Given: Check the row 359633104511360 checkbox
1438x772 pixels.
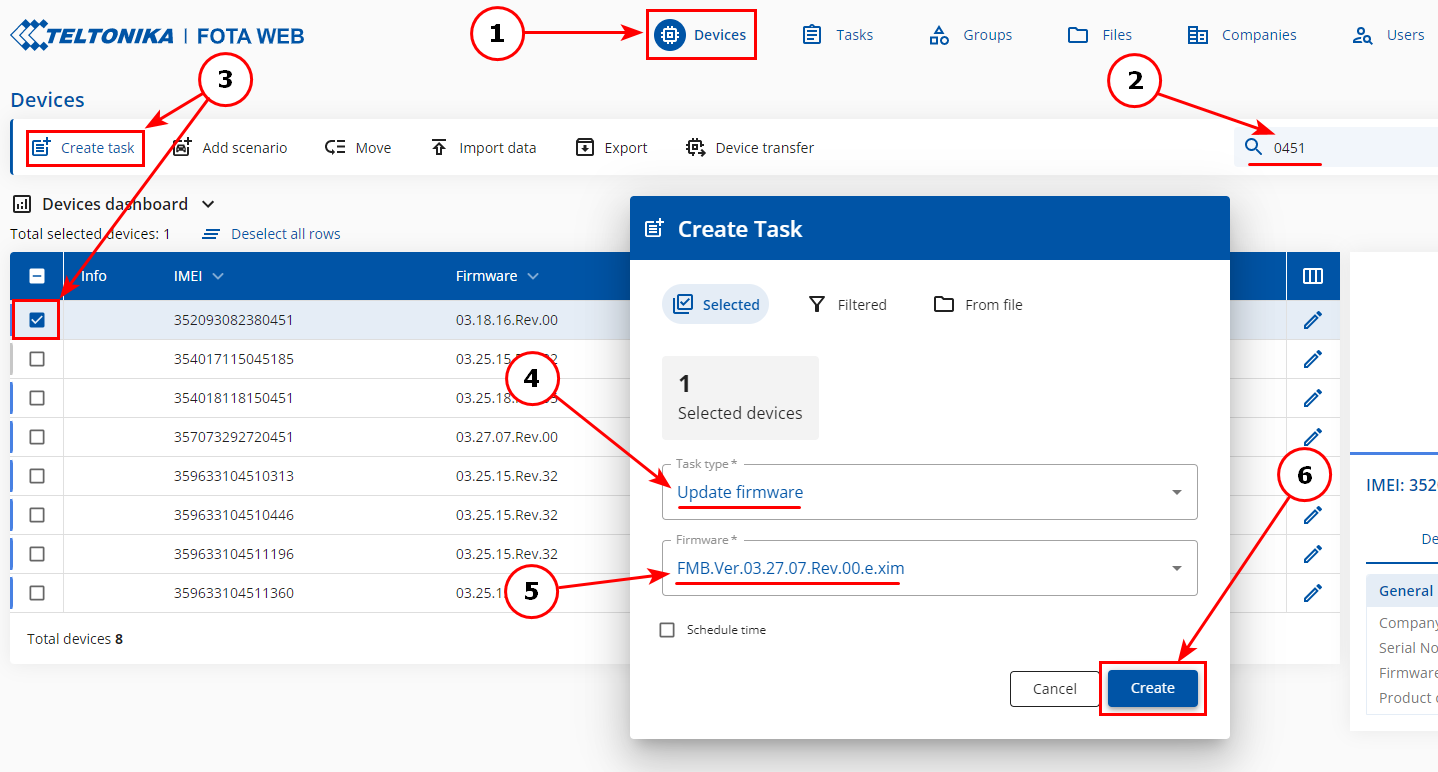Looking at the screenshot, I should click(x=37, y=593).
